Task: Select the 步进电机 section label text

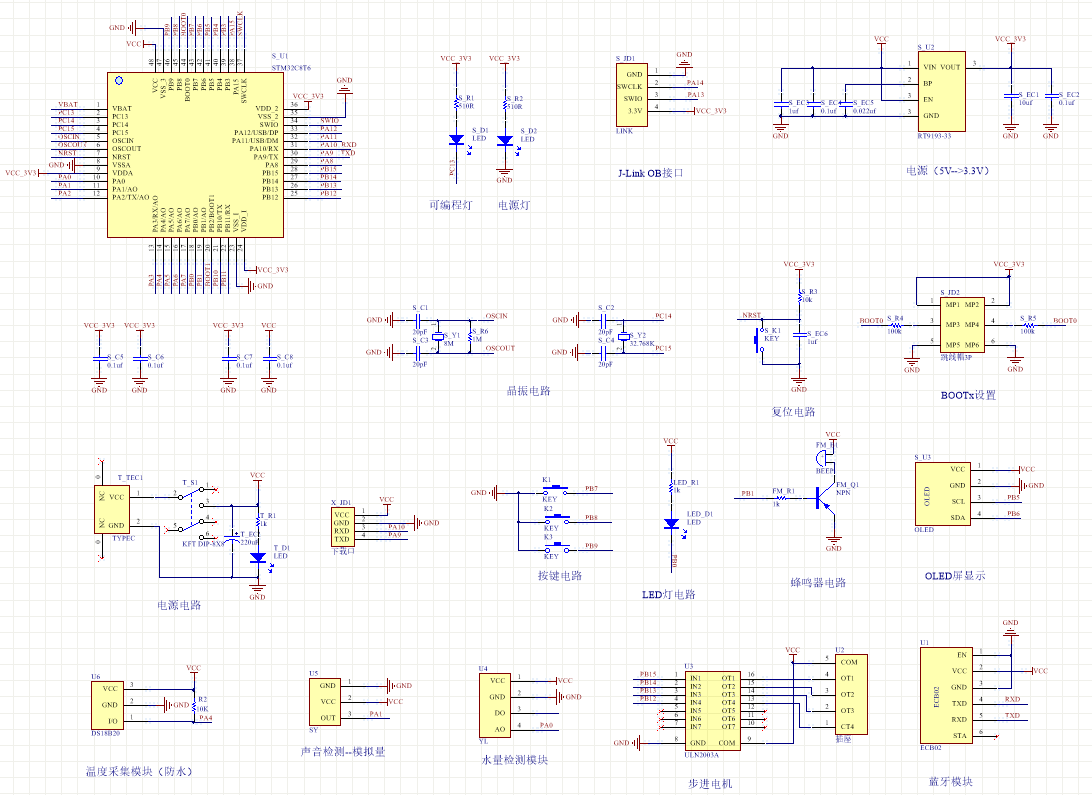Action: [x=710, y=784]
